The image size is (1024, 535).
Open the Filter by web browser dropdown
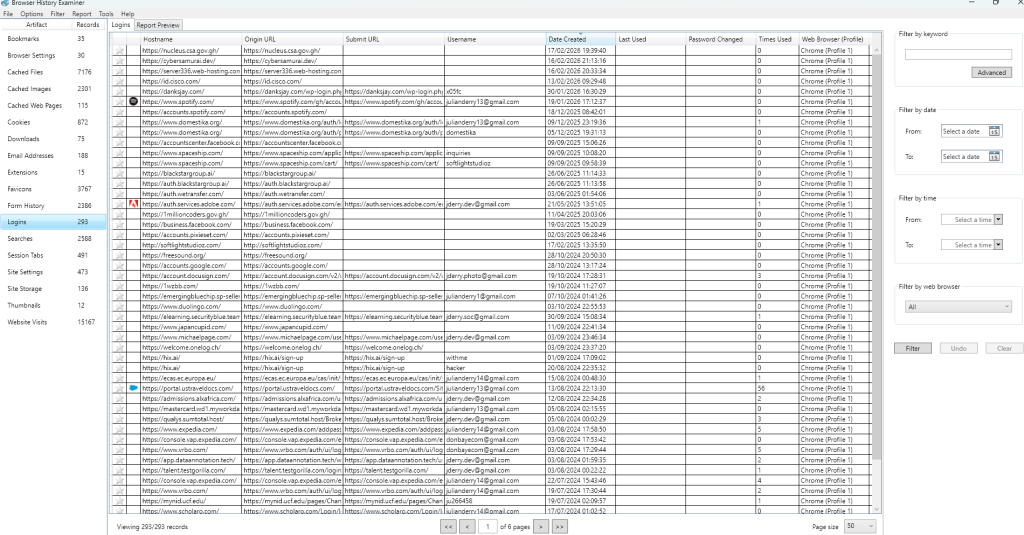[958, 307]
